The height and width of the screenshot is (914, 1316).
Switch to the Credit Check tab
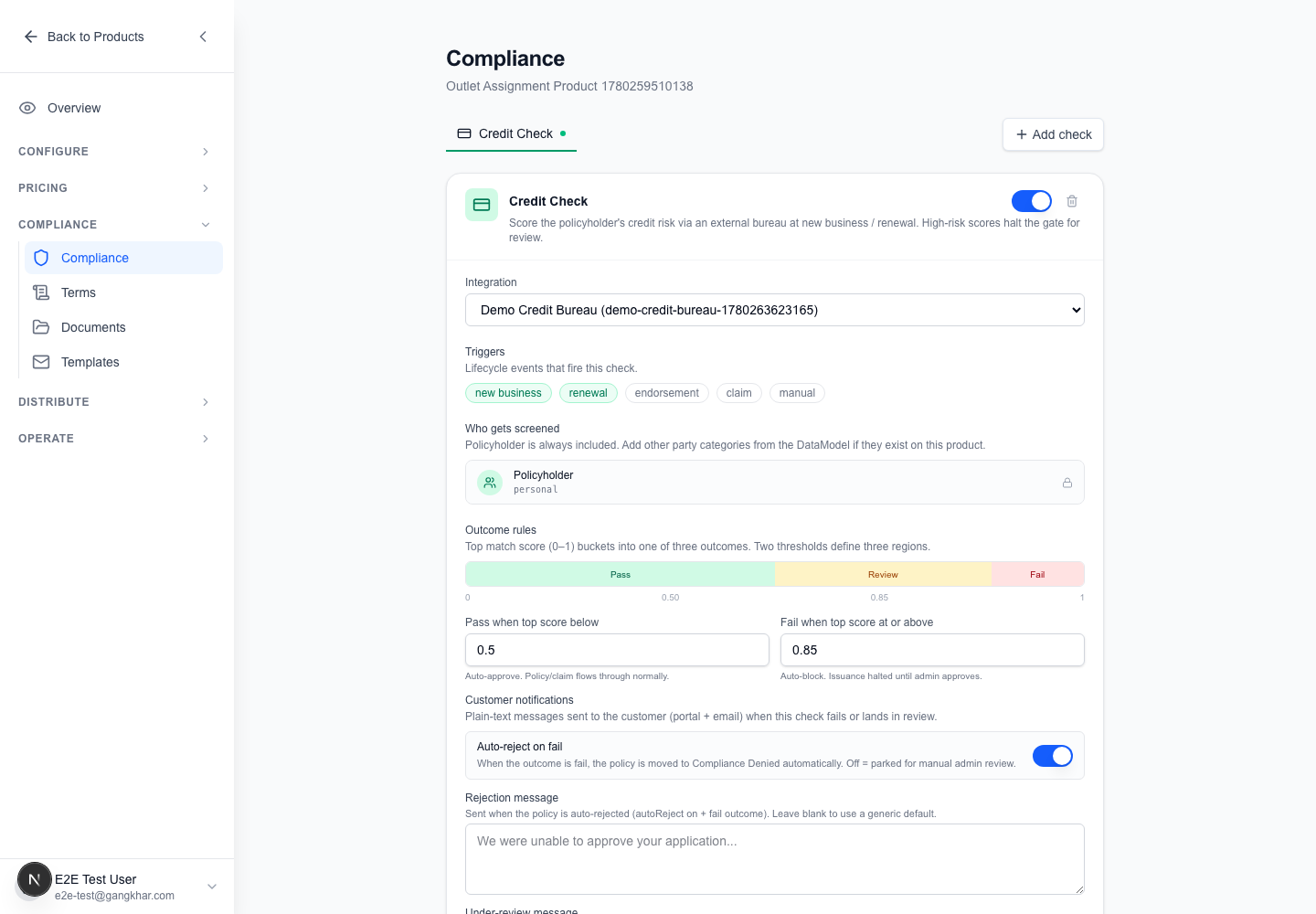(511, 133)
